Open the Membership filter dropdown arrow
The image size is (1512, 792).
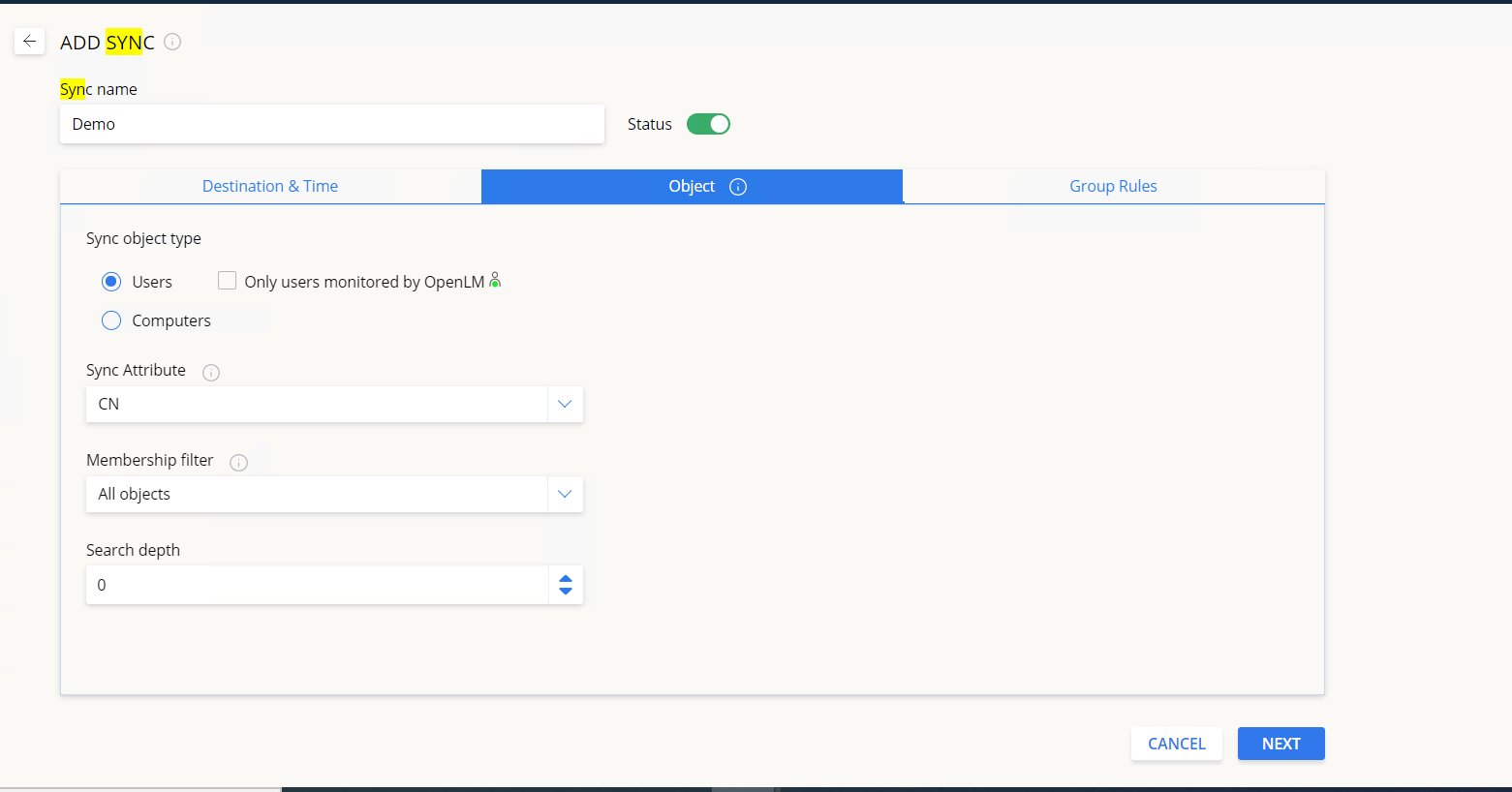(565, 494)
